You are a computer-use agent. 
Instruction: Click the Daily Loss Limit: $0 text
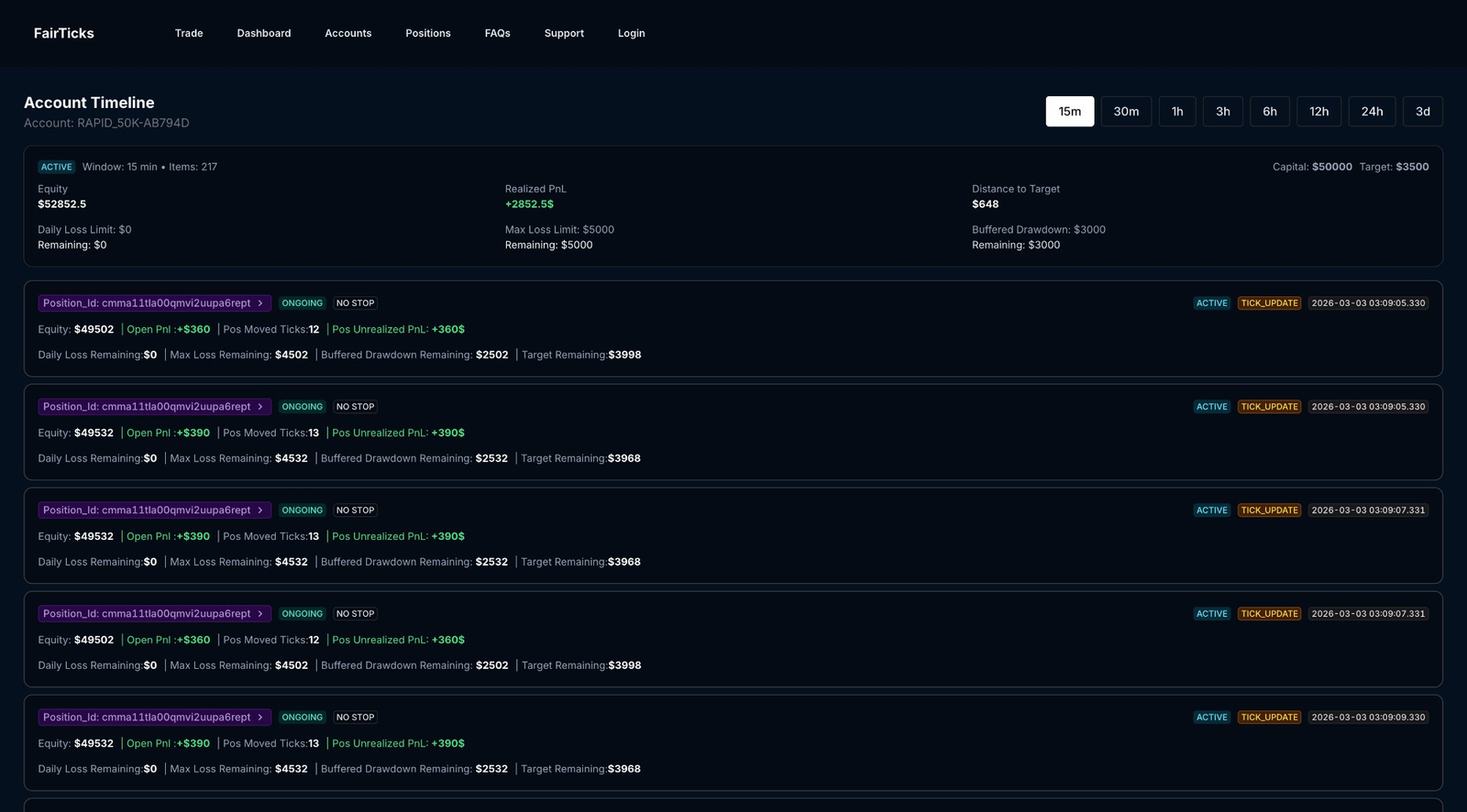tap(84, 230)
